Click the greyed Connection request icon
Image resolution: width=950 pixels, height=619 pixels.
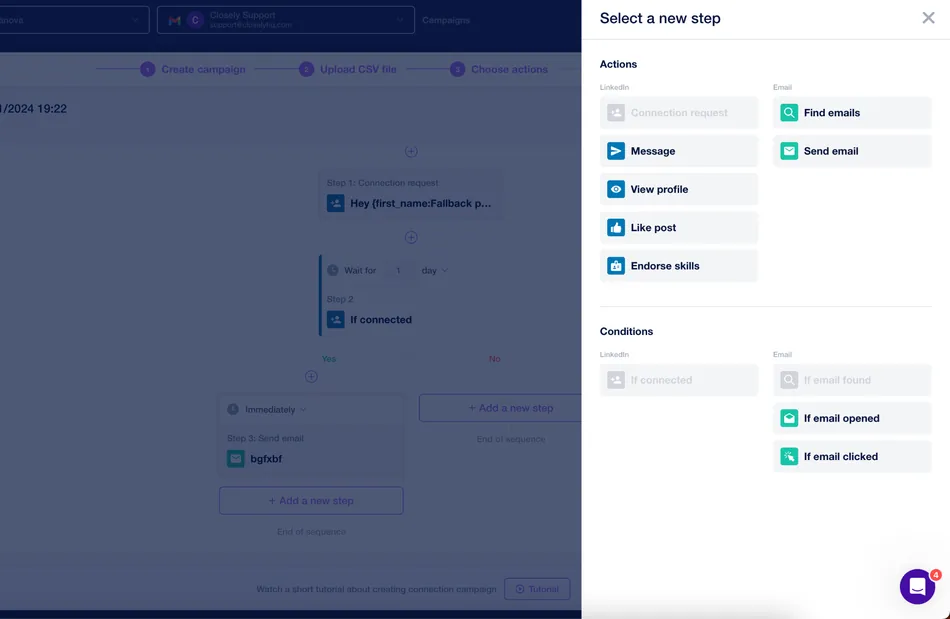coord(616,113)
